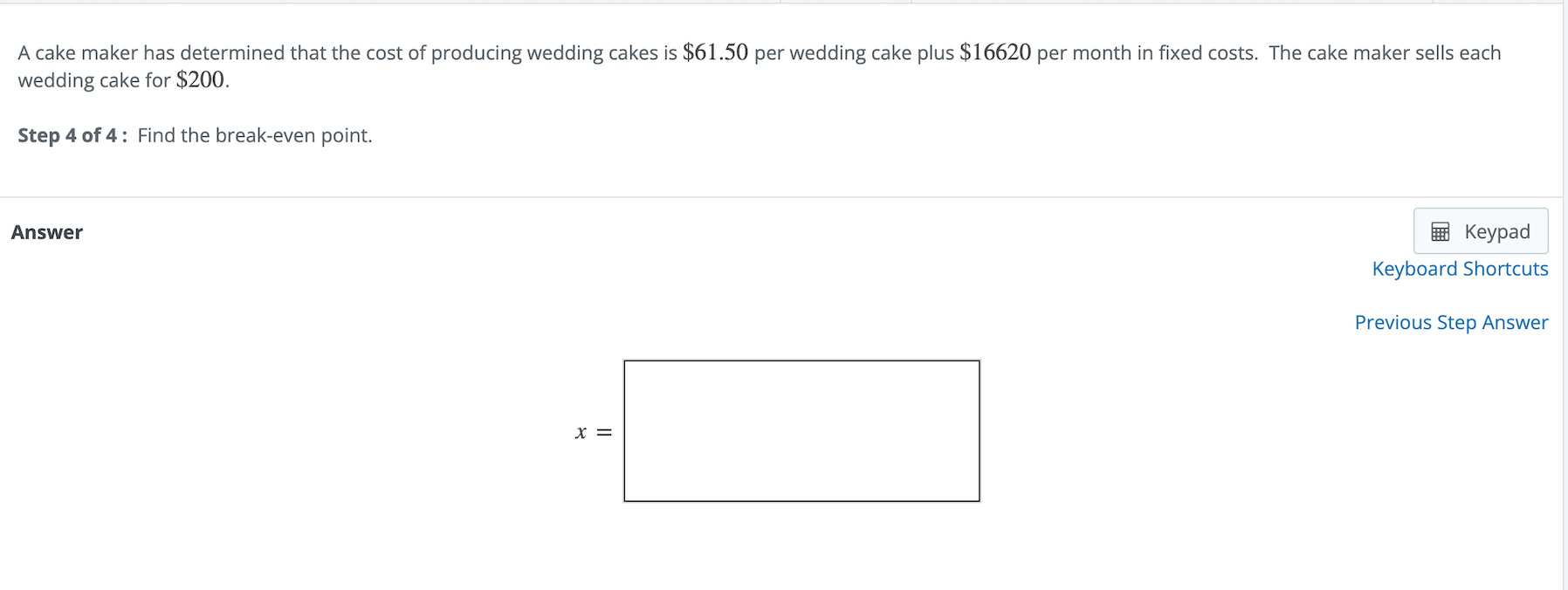
Task: Select the break-even answer input box
Action: 801,431
